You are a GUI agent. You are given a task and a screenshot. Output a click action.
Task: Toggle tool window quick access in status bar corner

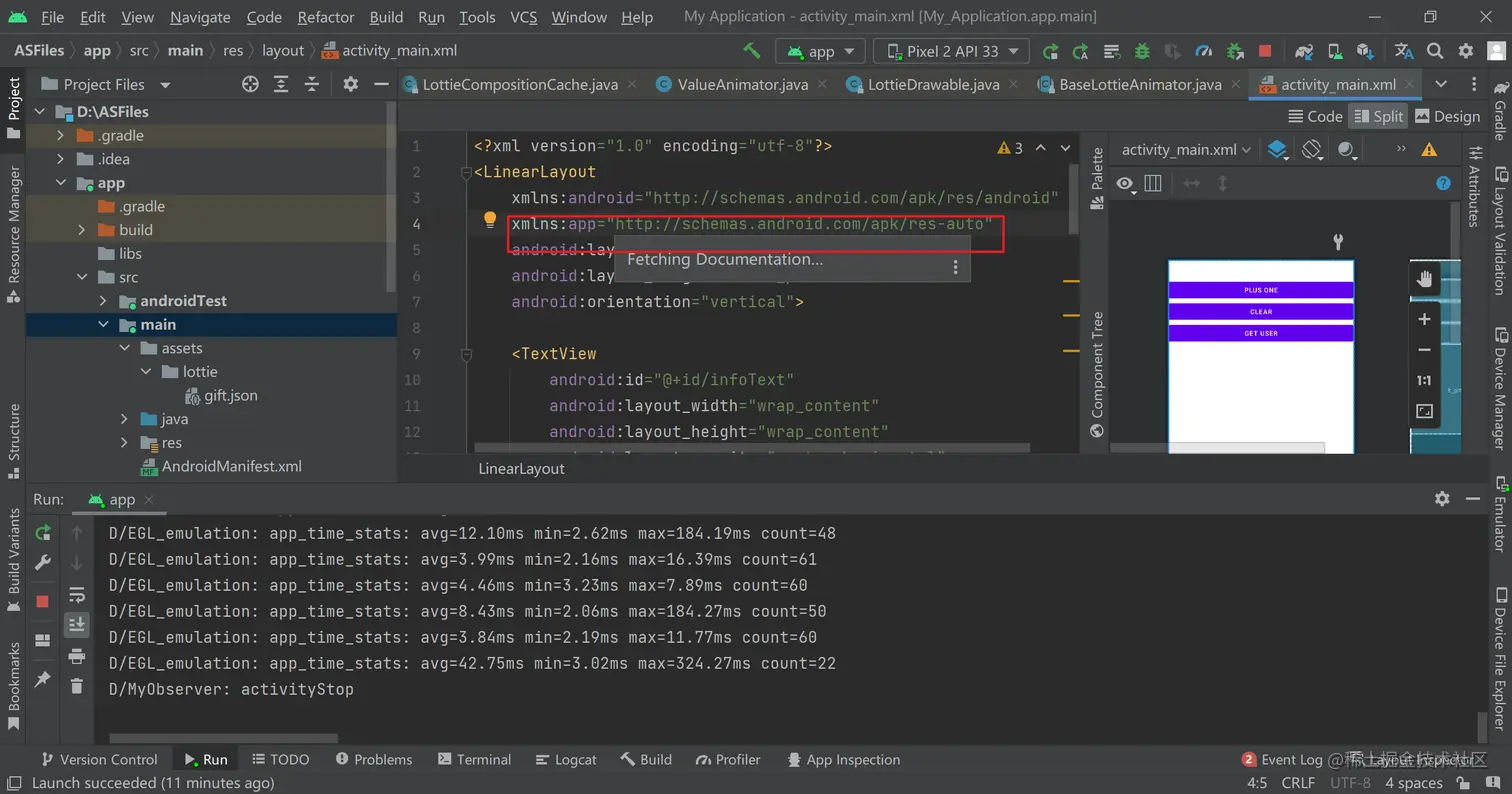(13, 783)
